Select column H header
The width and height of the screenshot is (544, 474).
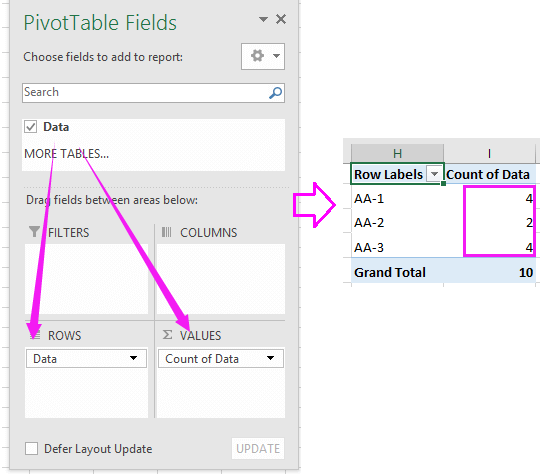397,153
